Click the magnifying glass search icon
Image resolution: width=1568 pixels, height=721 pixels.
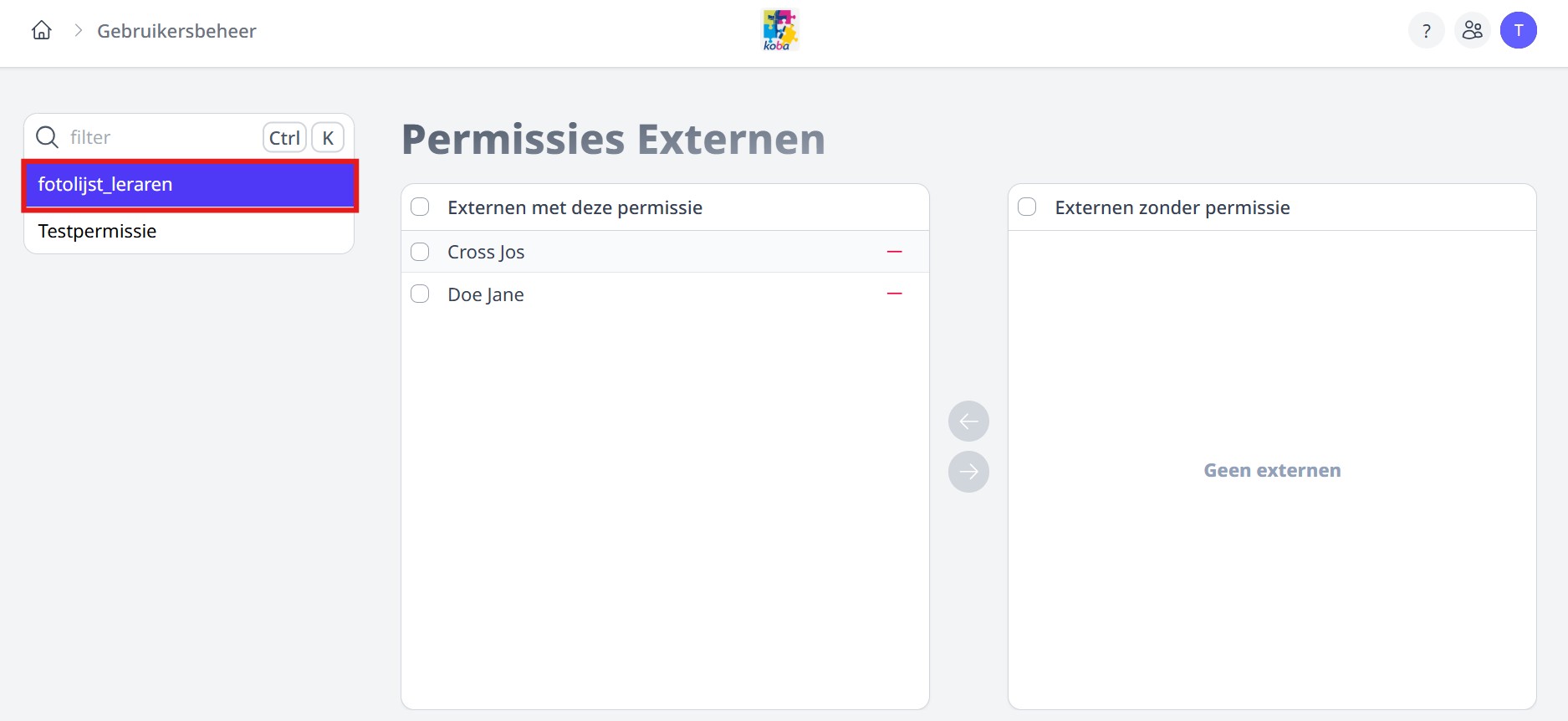click(47, 137)
